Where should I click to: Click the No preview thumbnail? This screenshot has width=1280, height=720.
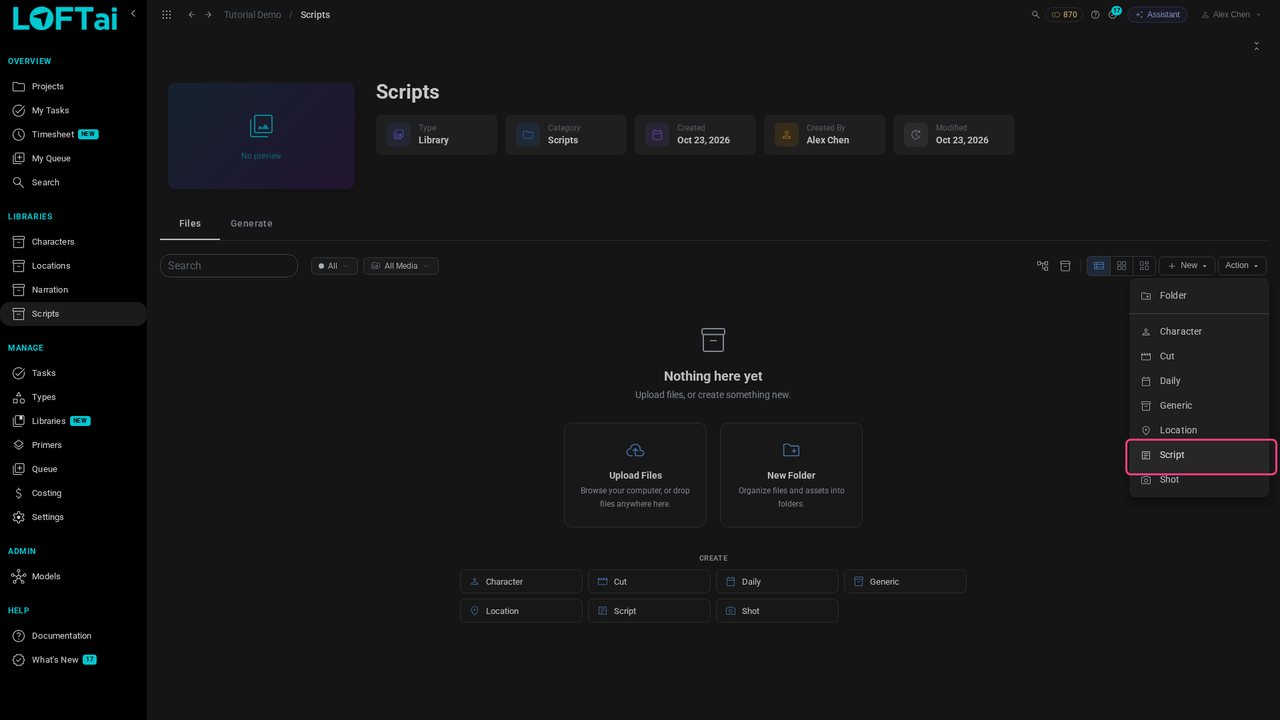[261, 136]
